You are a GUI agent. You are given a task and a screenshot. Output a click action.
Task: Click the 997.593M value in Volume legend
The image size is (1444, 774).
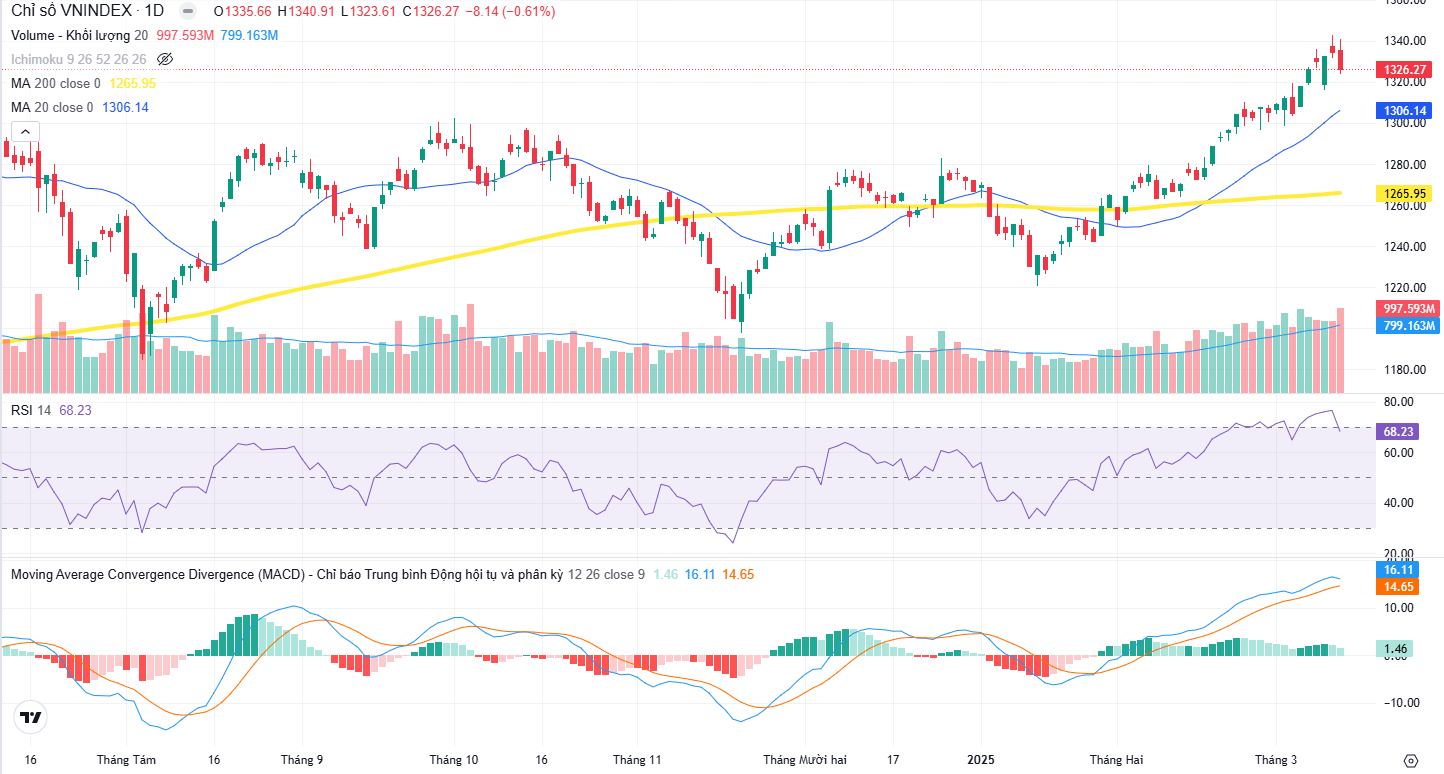click(x=185, y=35)
